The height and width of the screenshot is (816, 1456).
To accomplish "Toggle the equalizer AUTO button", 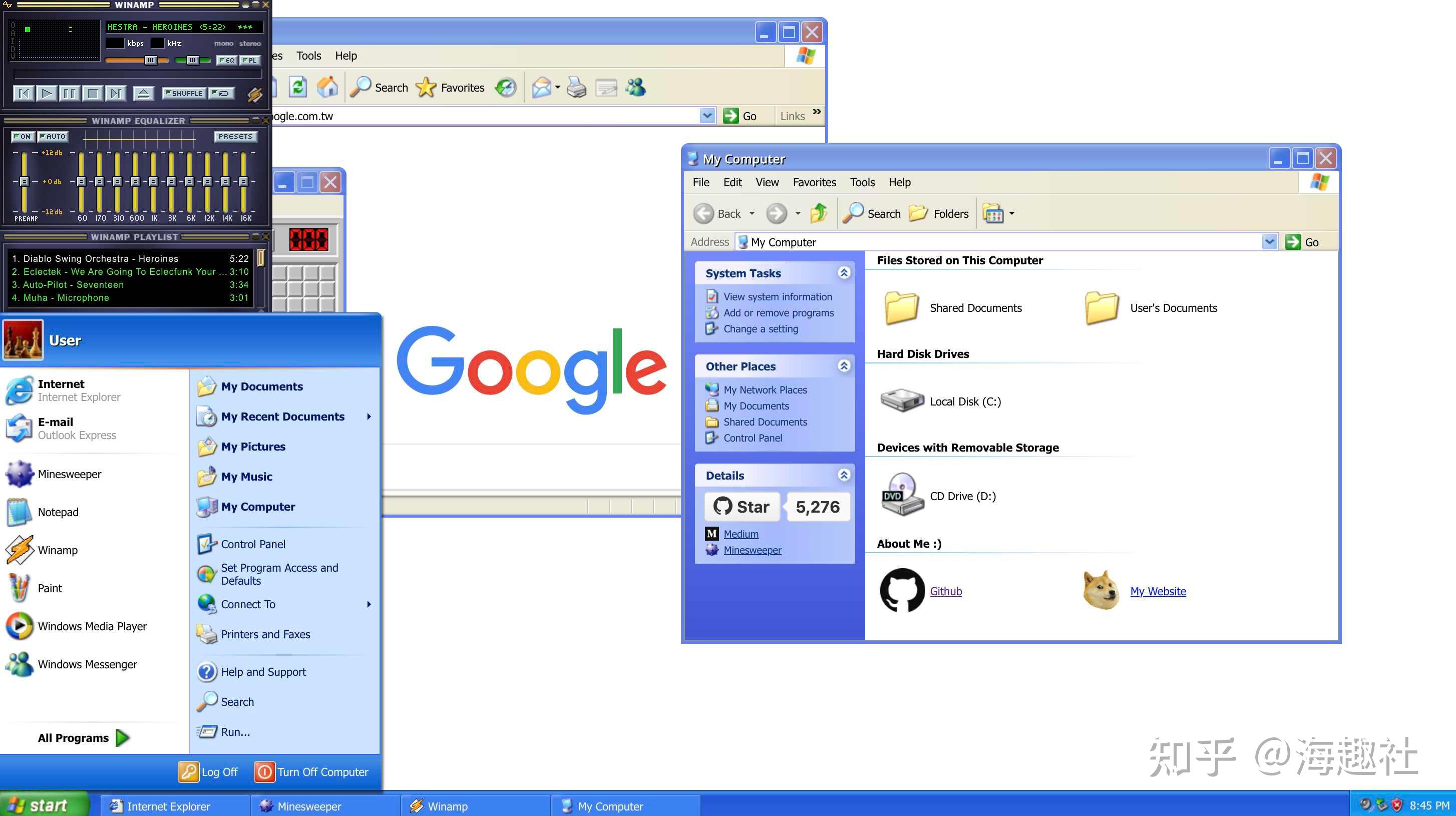I will [53, 137].
